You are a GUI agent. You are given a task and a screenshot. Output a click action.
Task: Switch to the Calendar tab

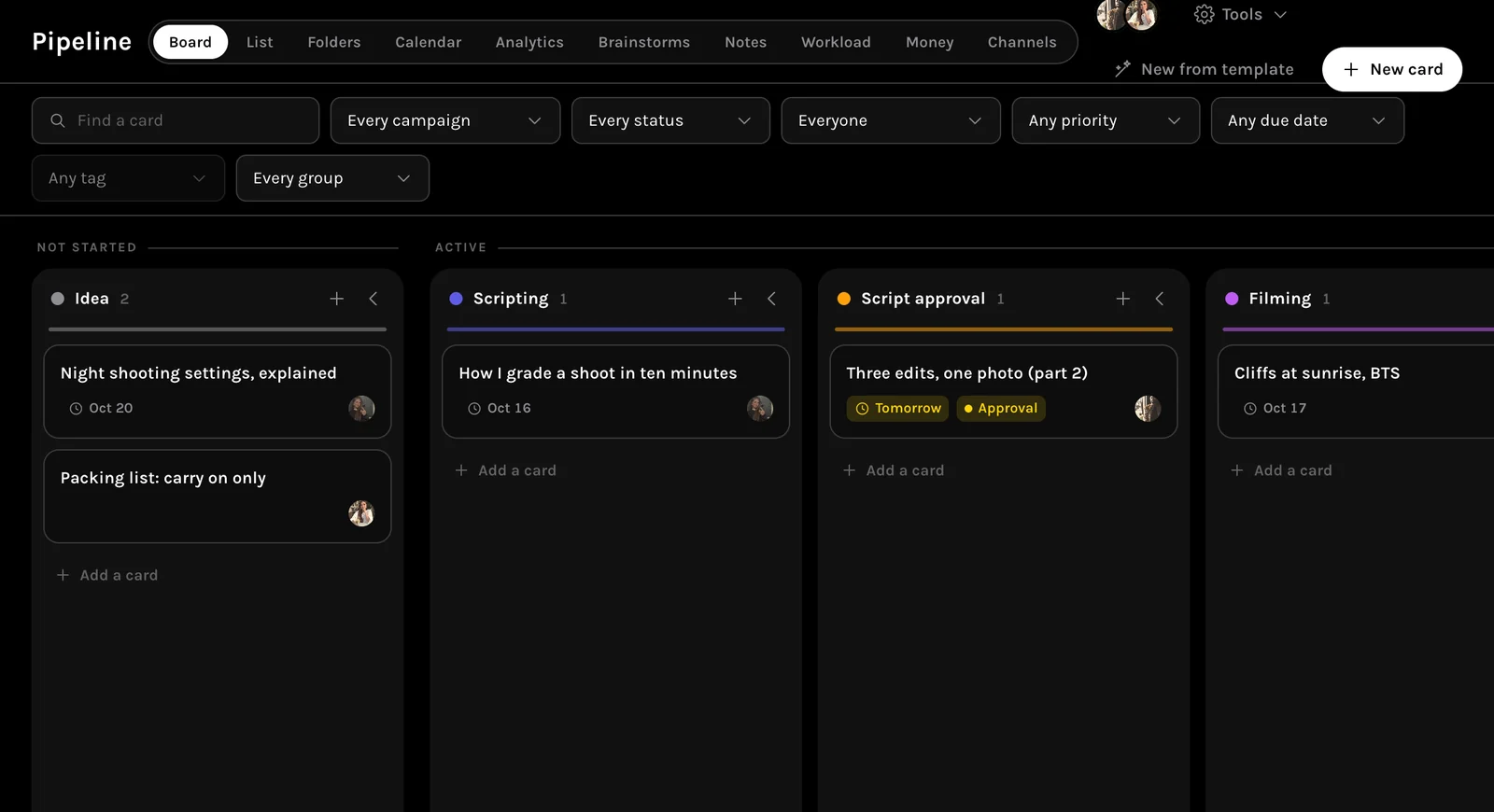429,42
